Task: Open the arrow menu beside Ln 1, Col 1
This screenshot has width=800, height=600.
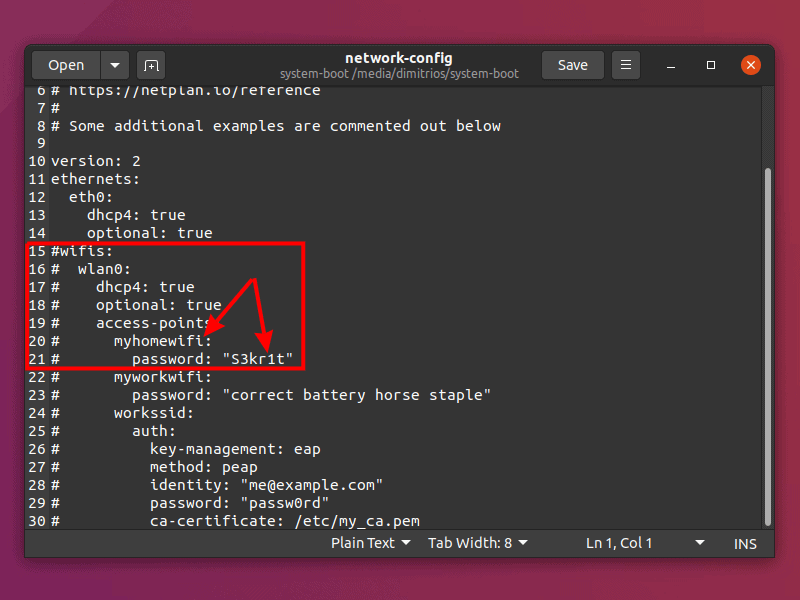Action: pos(700,543)
